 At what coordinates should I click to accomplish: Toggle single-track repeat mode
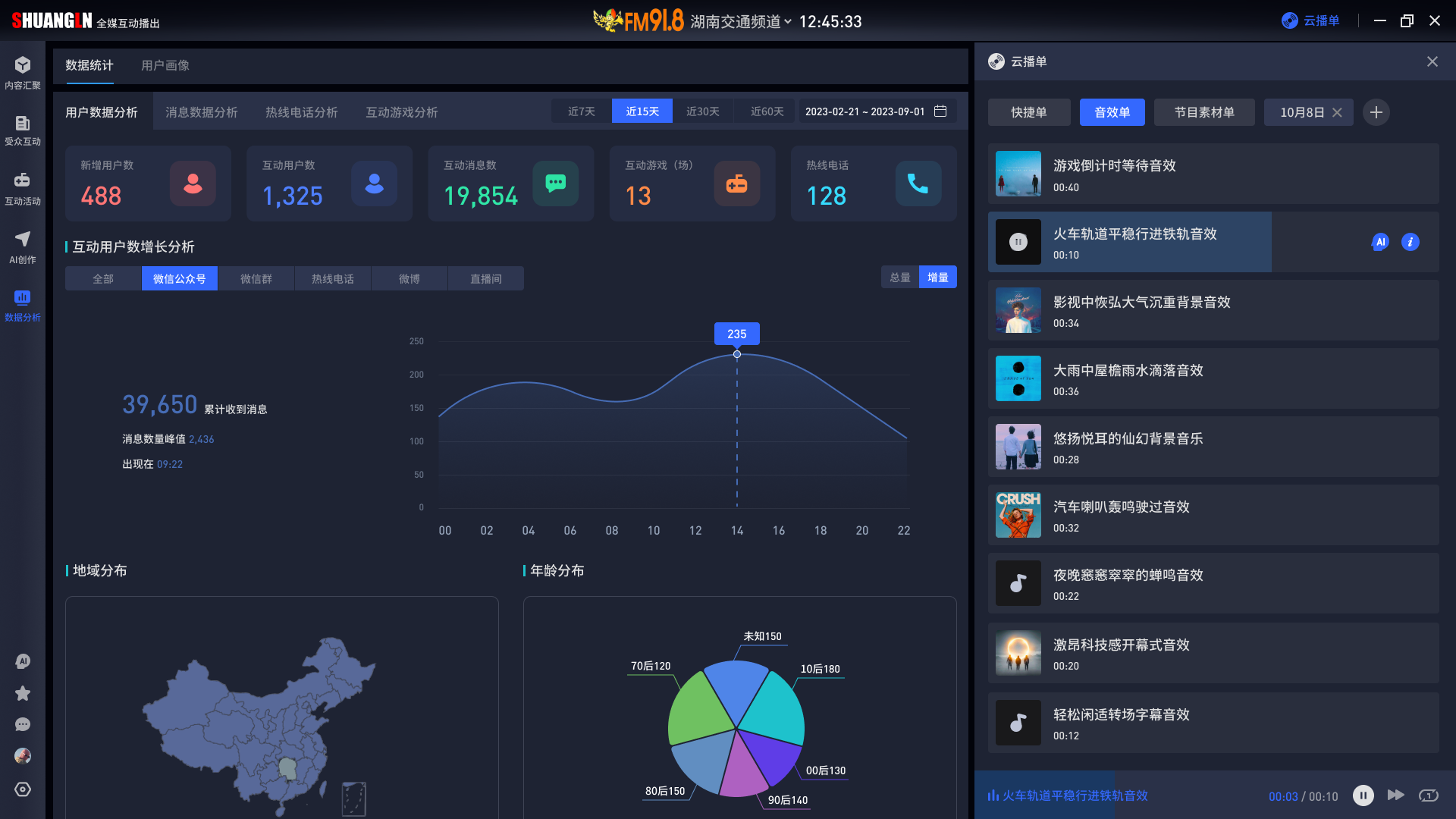1428,795
